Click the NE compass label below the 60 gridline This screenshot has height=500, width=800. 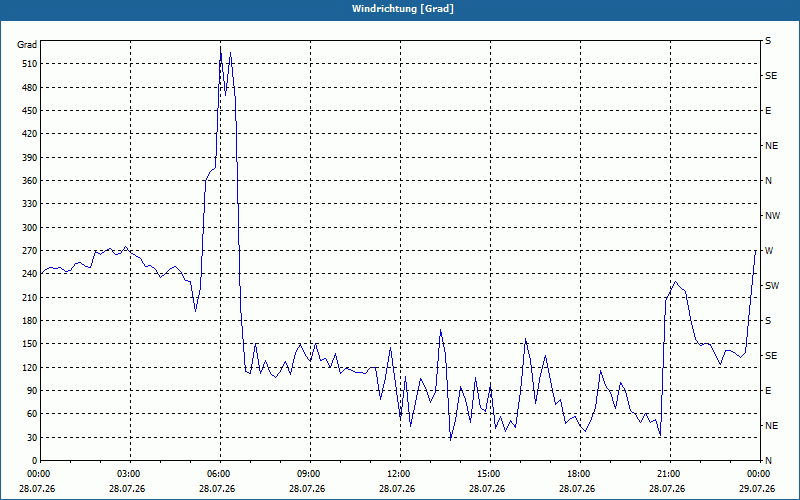pos(772,426)
